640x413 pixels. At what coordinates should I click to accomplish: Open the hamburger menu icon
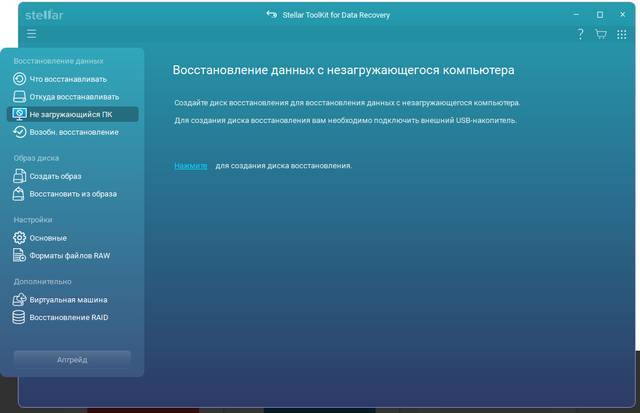(x=31, y=34)
